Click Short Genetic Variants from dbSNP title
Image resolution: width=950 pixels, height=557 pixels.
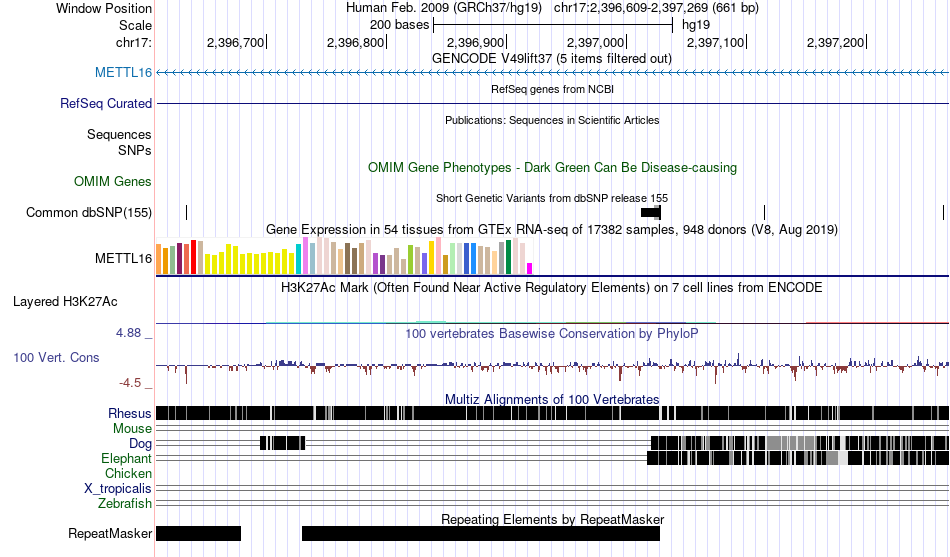click(552, 198)
